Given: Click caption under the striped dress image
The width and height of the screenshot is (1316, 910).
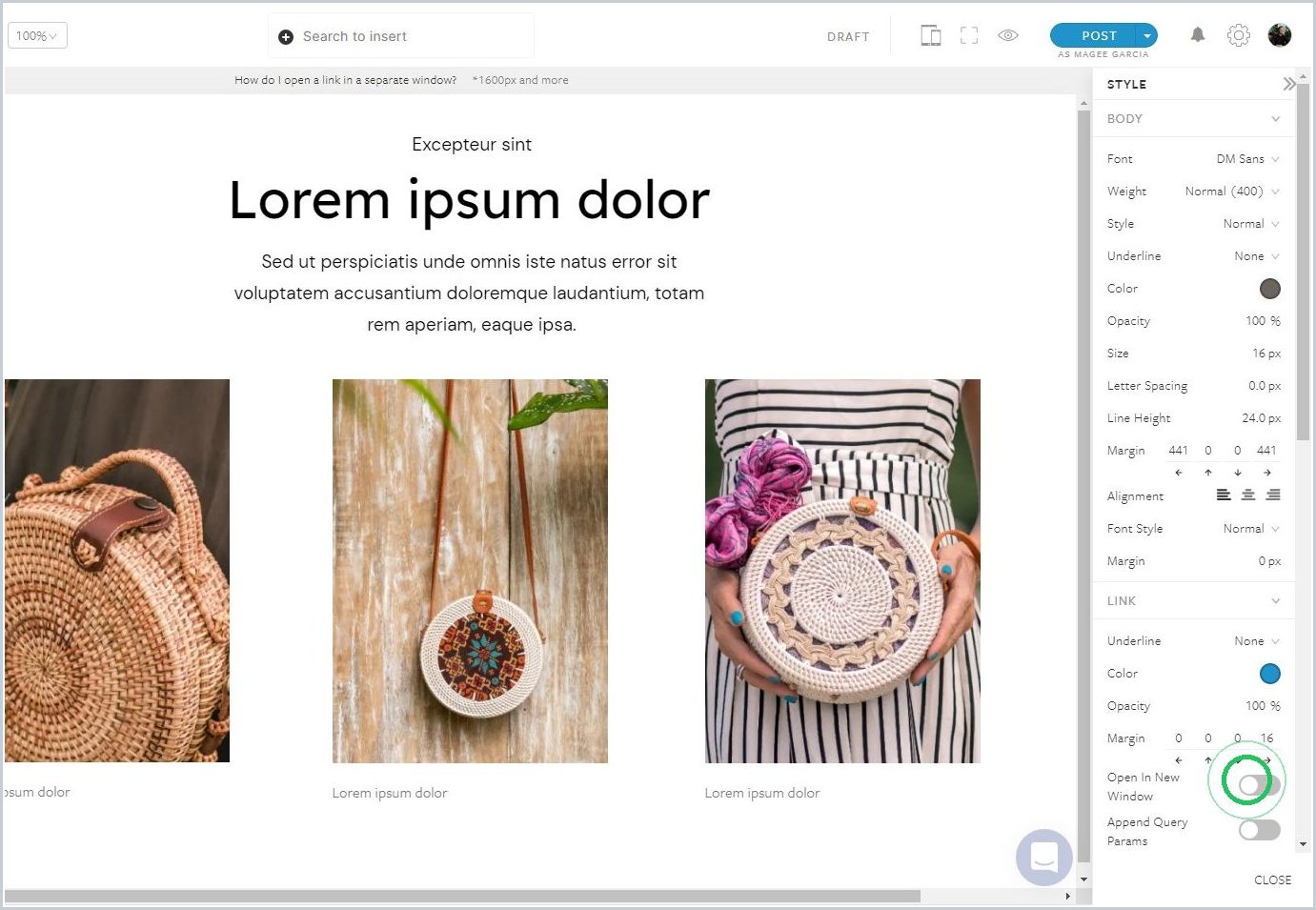Looking at the screenshot, I should click(x=762, y=793).
